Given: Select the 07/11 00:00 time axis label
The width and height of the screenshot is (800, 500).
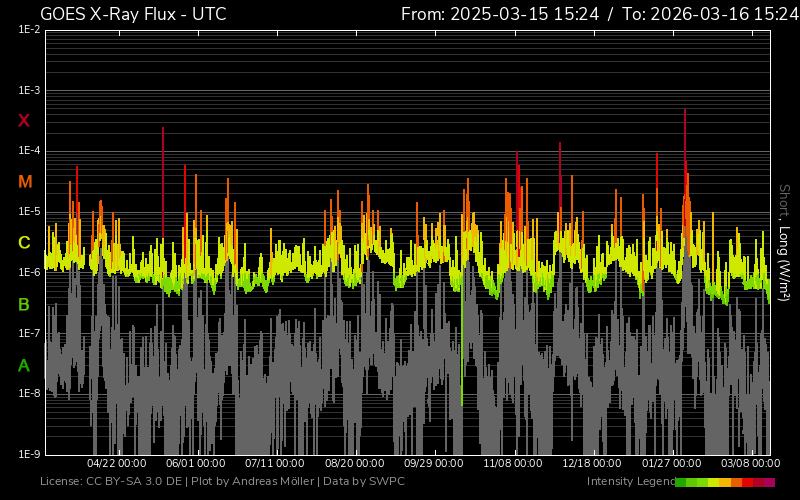Looking at the screenshot, I should [274, 464].
